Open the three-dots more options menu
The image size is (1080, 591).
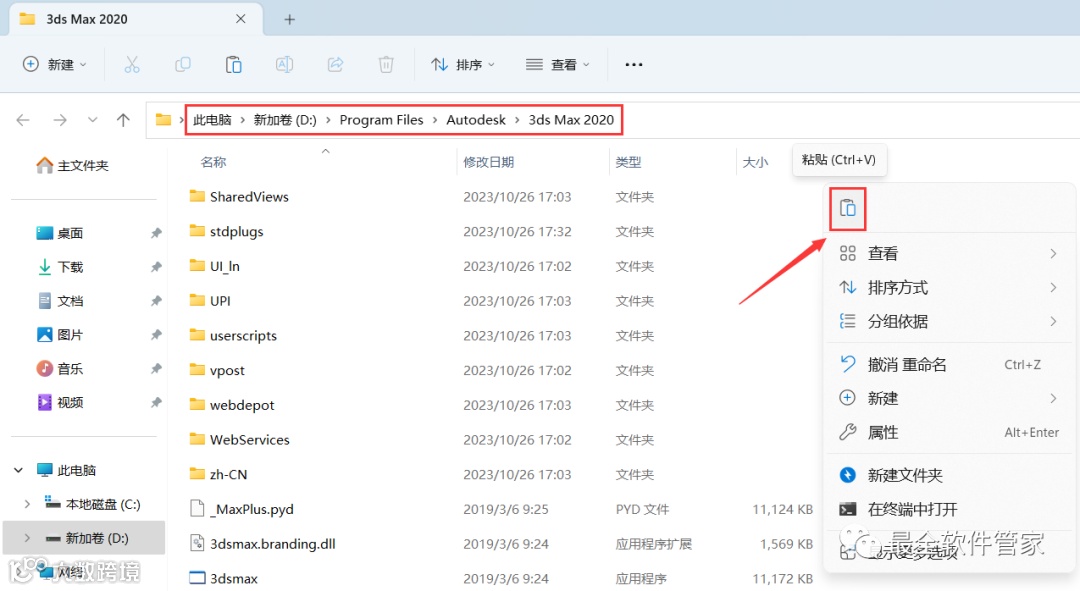(634, 65)
